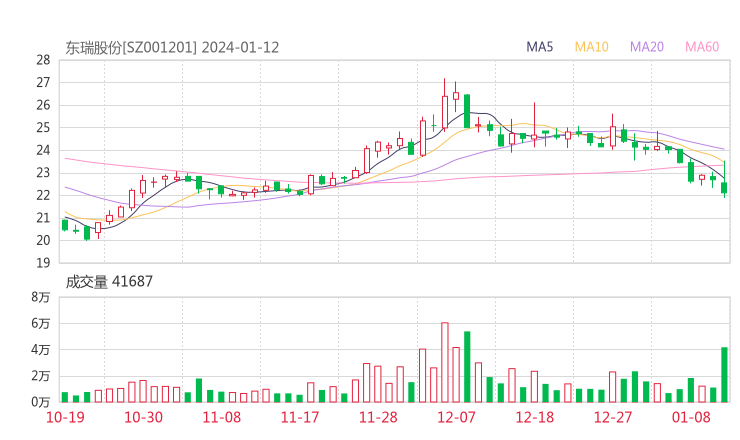Click the price axis value 22
740x440 pixels.
click(43, 195)
